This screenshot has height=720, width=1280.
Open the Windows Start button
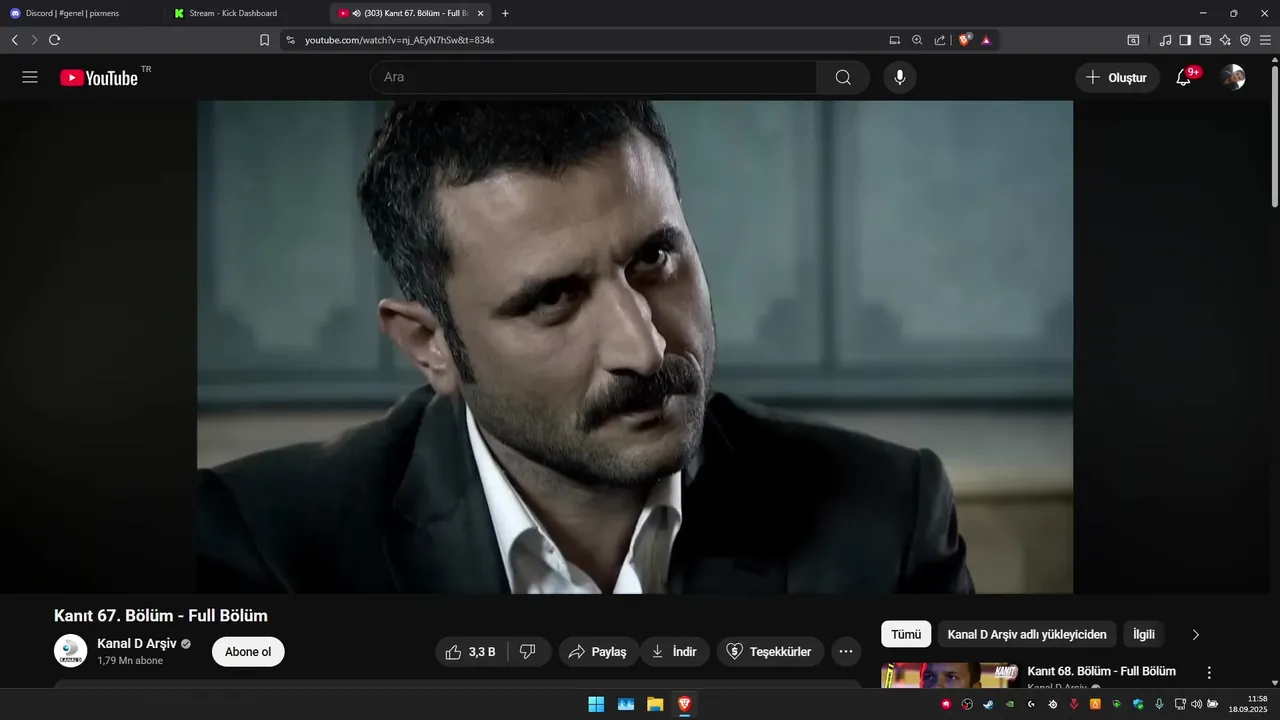point(596,704)
